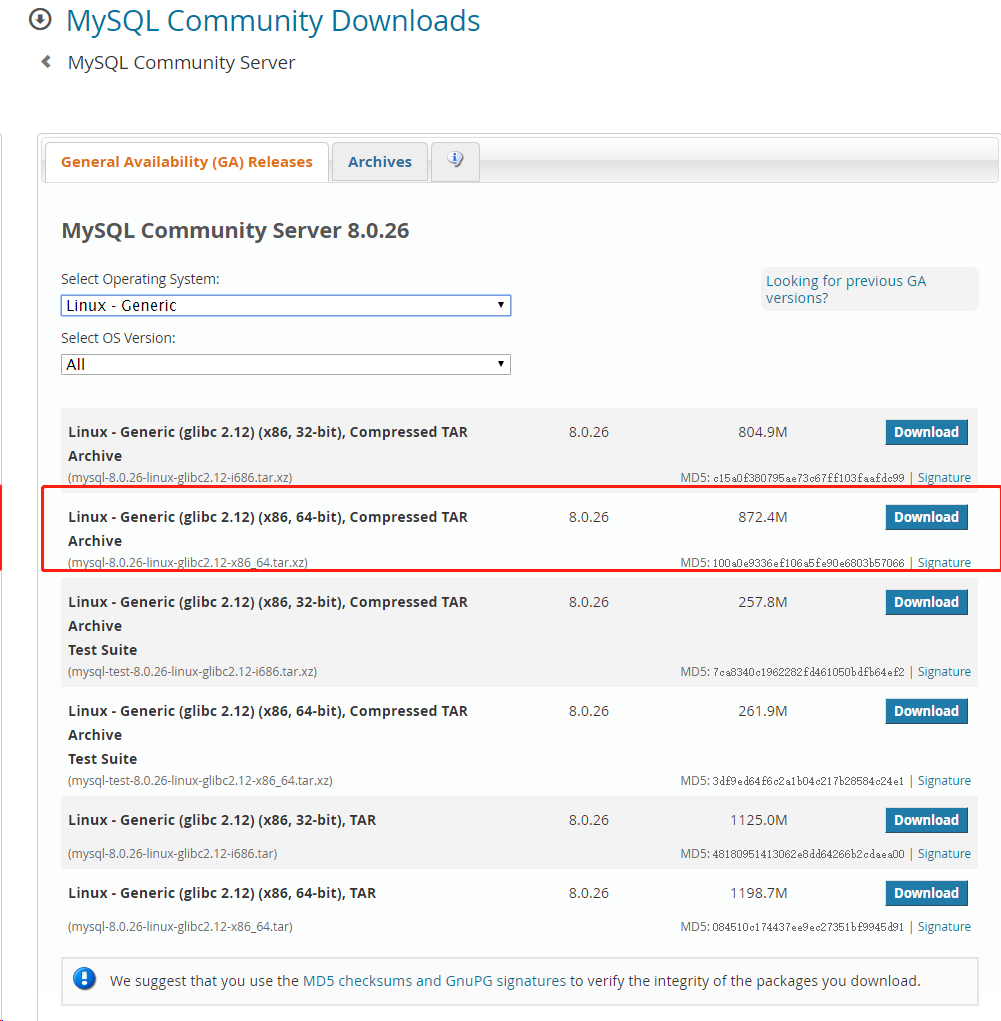The height and width of the screenshot is (1021, 1001).
Task: Open Signature link for mysql-8.0.26-linux-glibc2.12-x86_64.tar.xz
Action: click(944, 562)
